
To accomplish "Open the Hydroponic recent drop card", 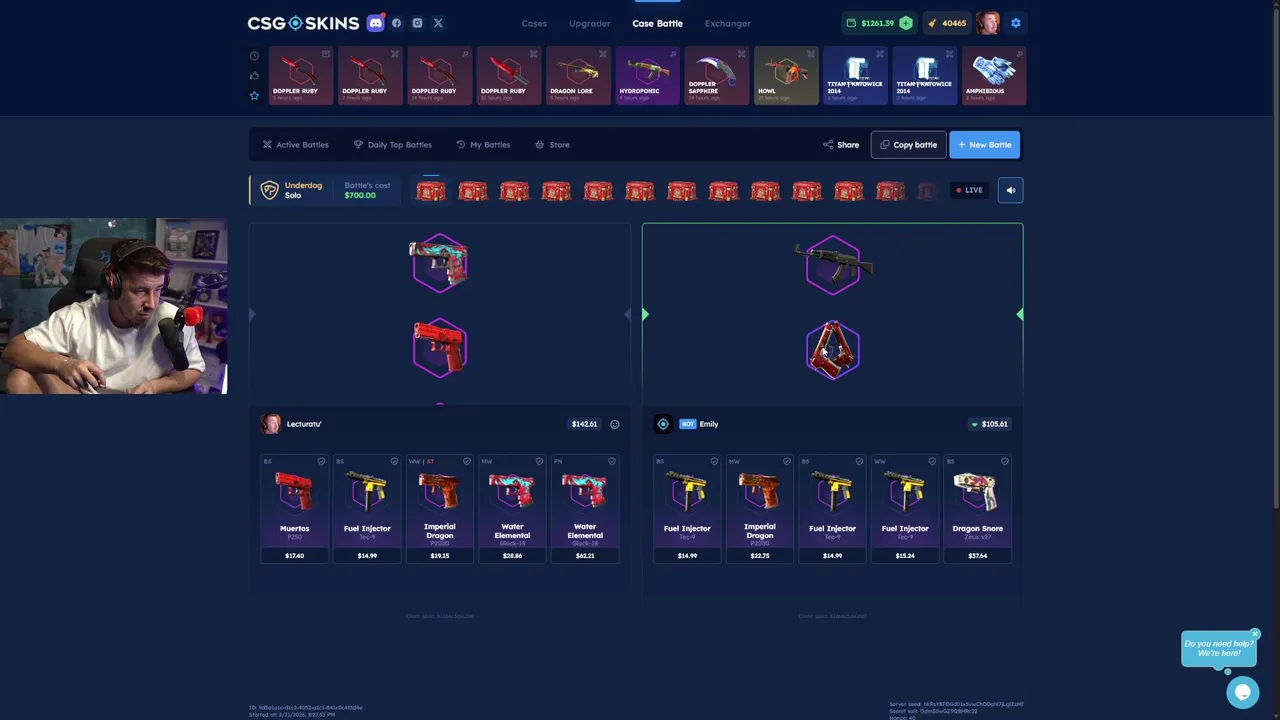I will coord(647,75).
